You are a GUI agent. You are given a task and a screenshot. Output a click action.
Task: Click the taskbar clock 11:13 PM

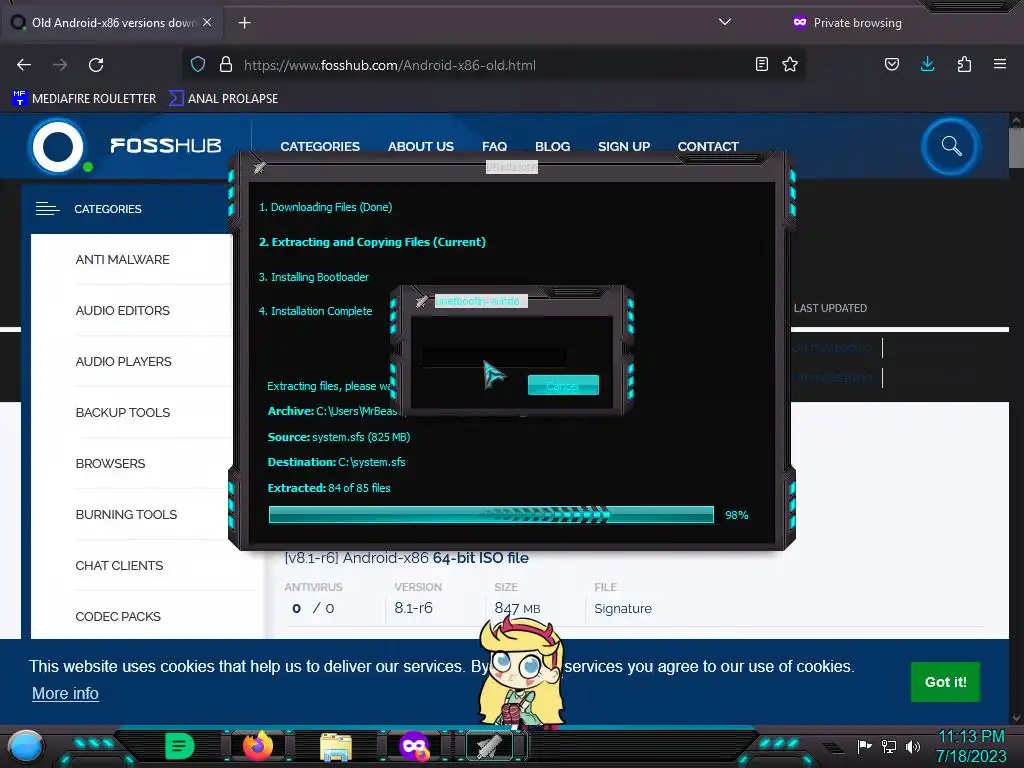(x=971, y=737)
